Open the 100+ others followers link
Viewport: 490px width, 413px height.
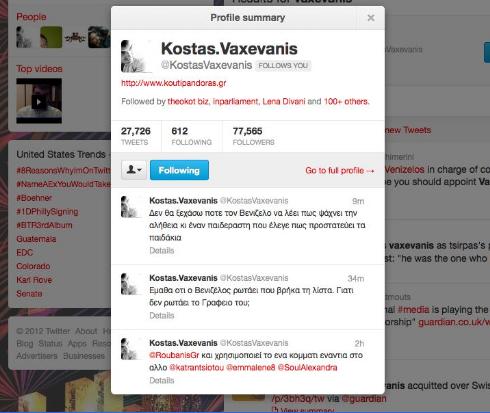coord(346,101)
